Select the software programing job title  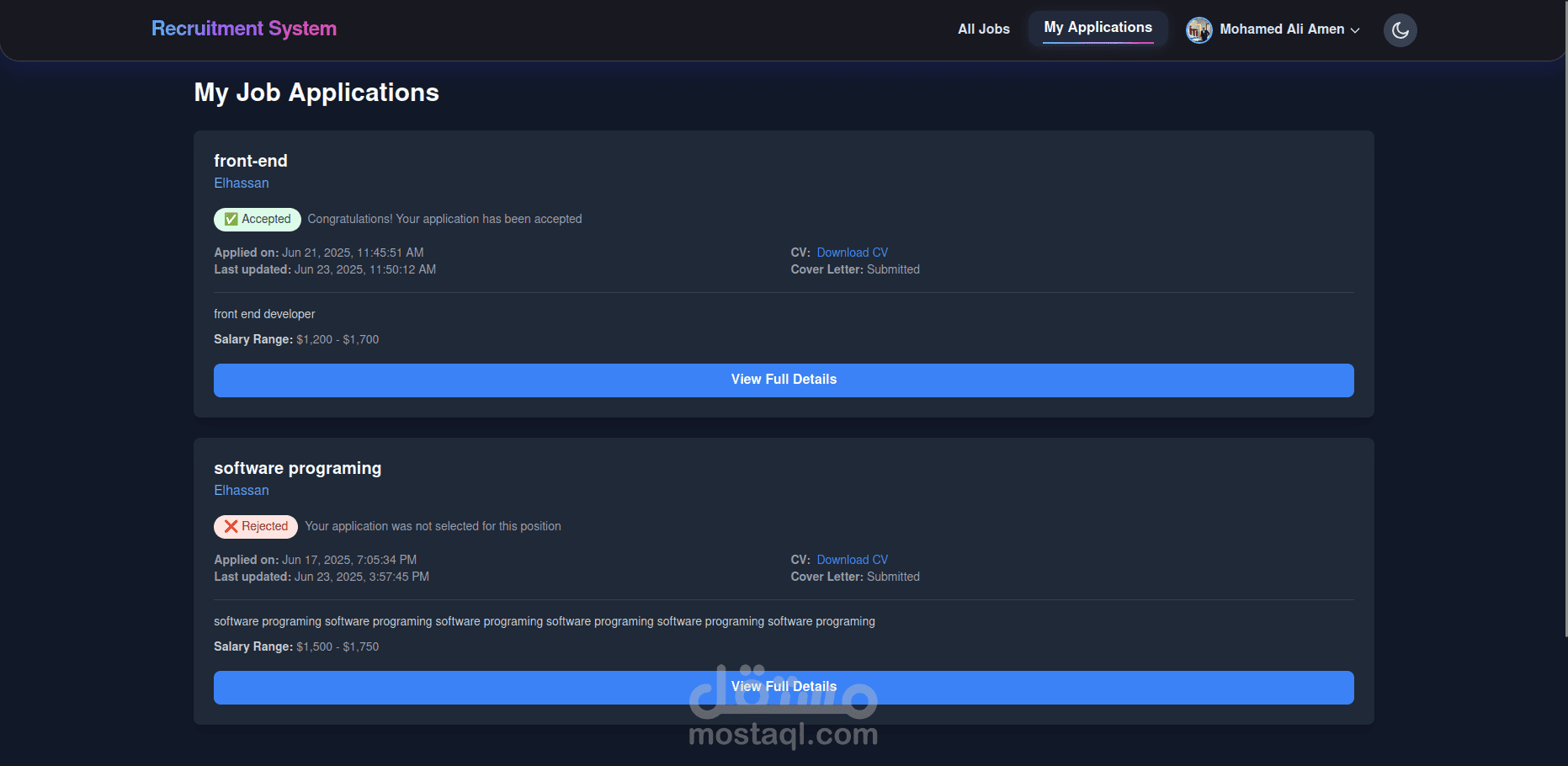pos(297,468)
